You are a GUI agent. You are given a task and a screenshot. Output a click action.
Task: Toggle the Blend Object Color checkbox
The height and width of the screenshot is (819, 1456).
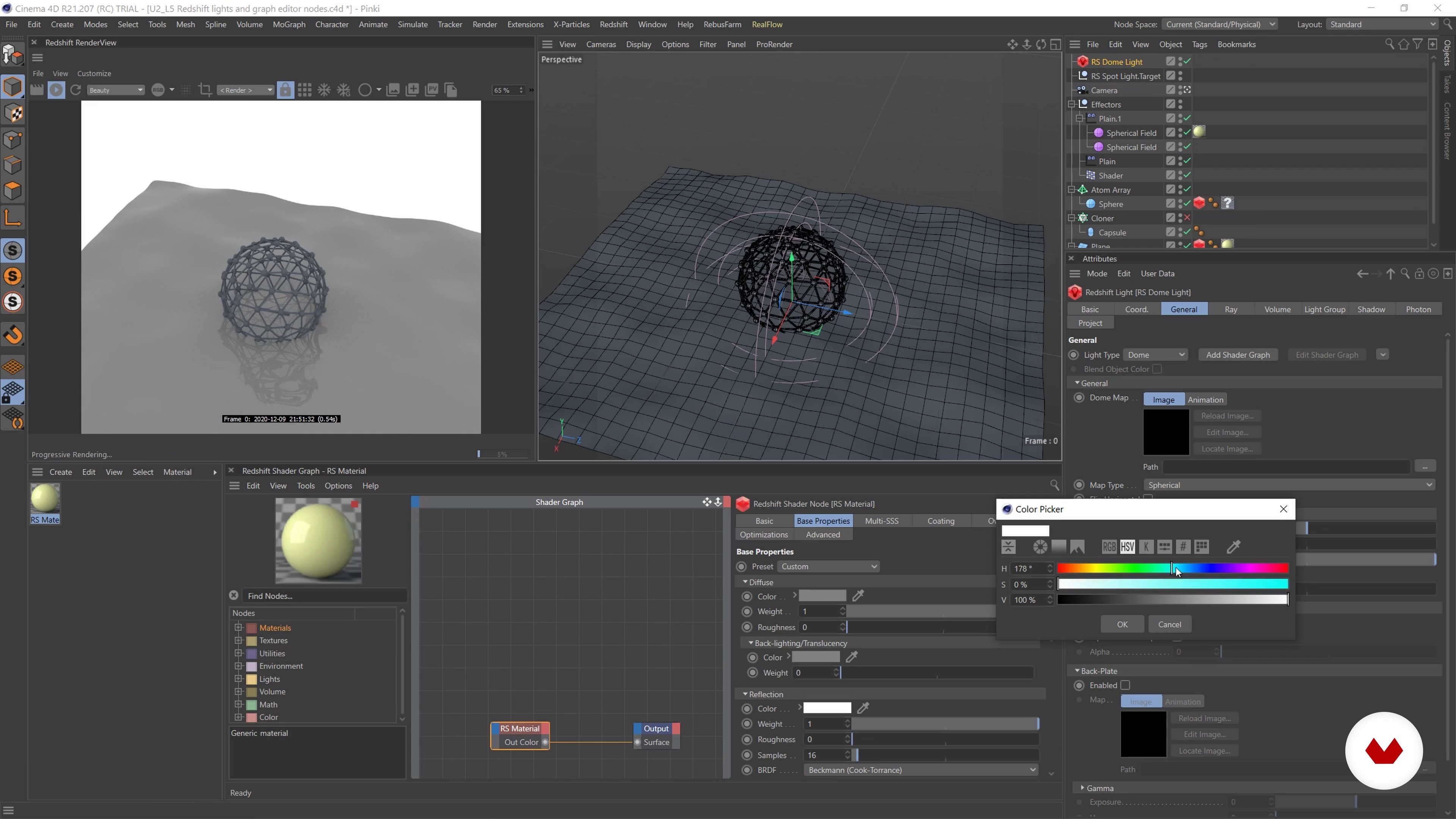click(1157, 369)
